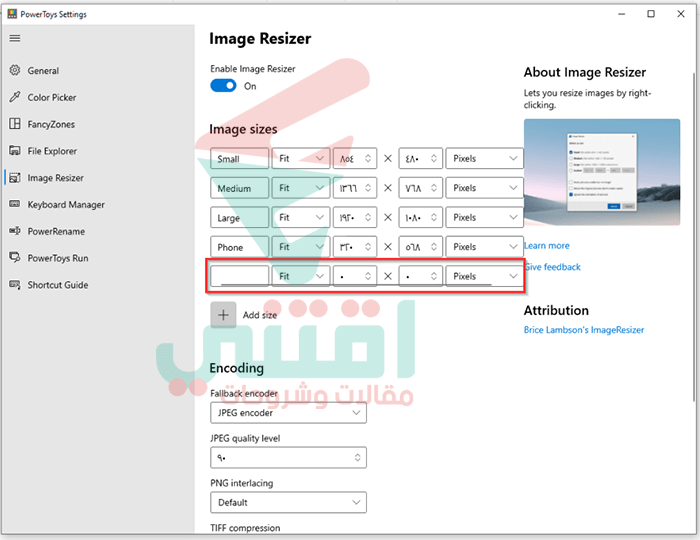Select PowerToys Run in sidebar
Image resolution: width=700 pixels, height=540 pixels.
(x=58, y=258)
